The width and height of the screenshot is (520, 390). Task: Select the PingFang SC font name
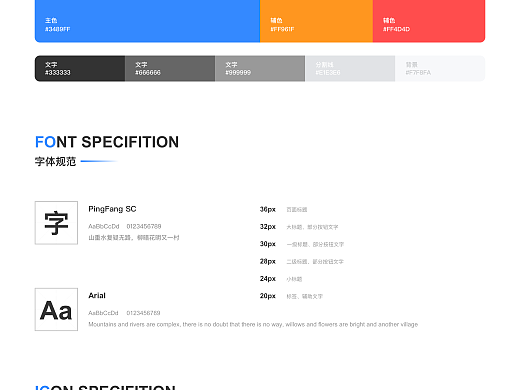click(x=112, y=209)
